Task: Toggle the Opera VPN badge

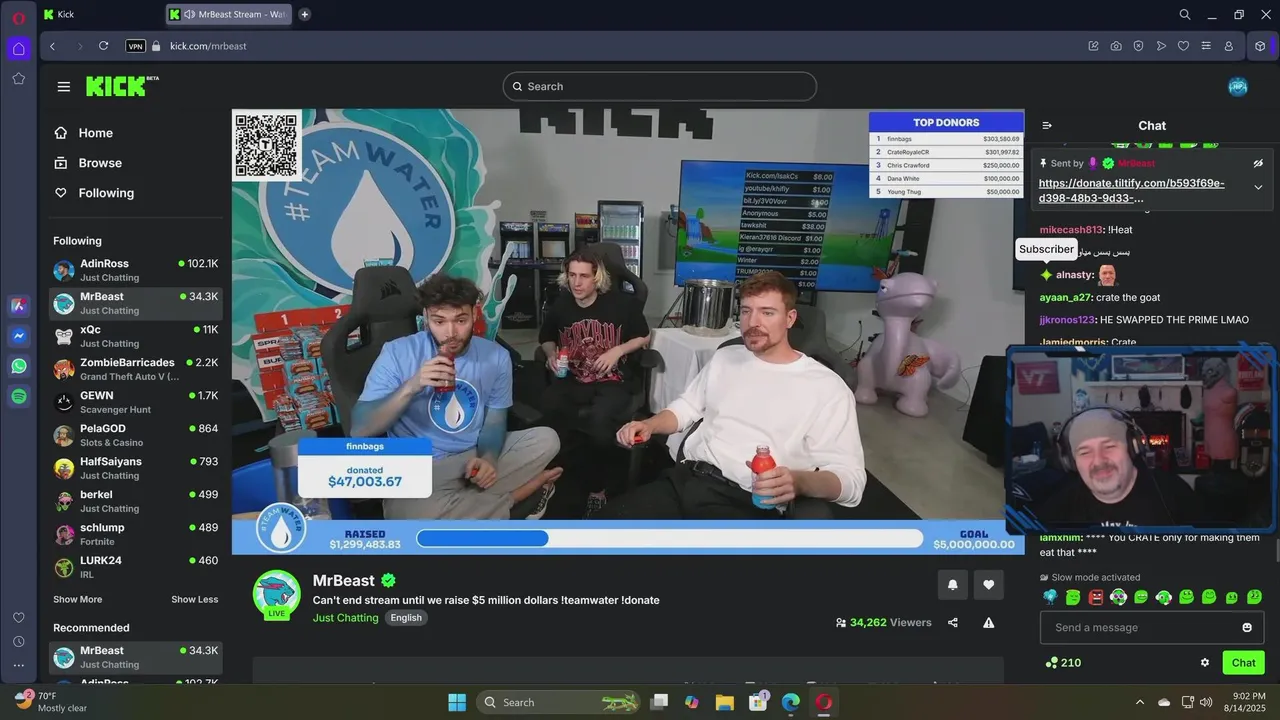Action: [x=136, y=46]
